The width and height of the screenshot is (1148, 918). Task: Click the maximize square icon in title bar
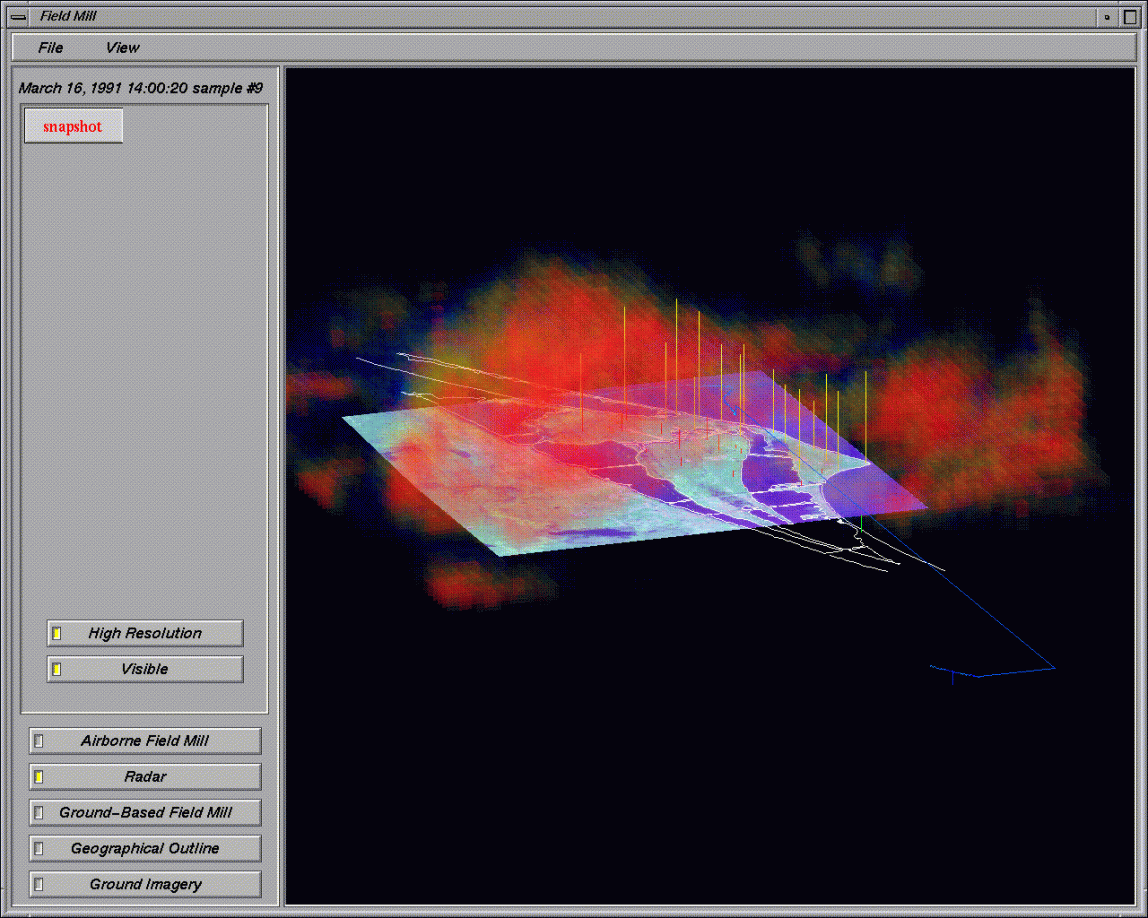(1130, 16)
